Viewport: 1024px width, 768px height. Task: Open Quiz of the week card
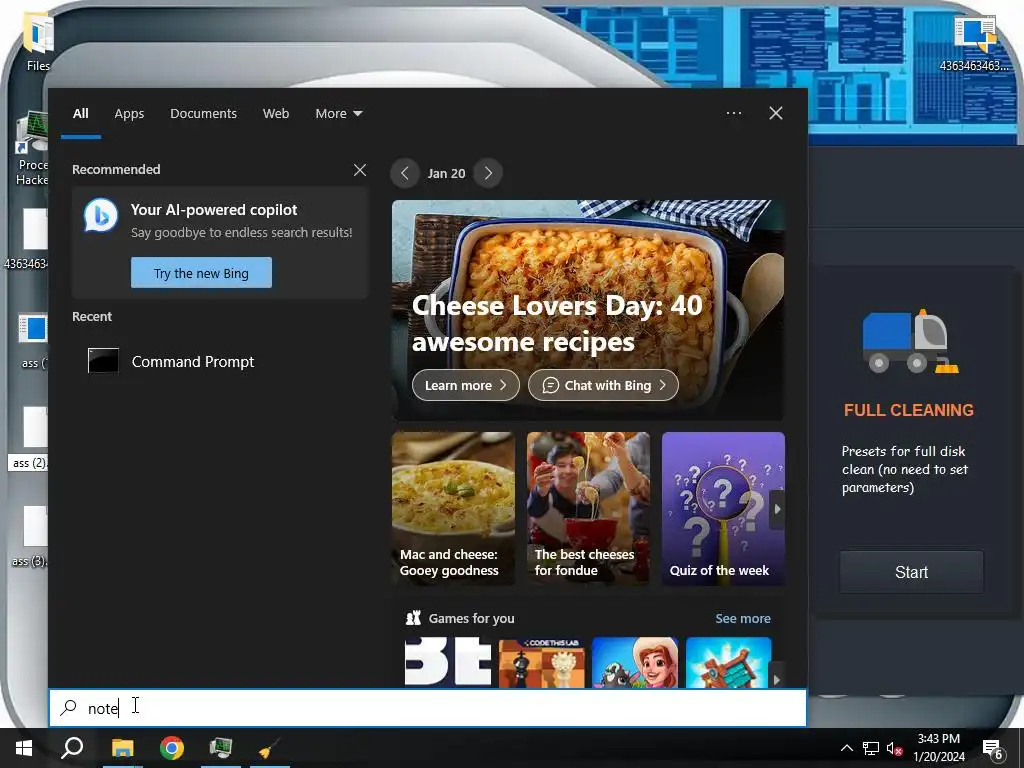tap(723, 508)
